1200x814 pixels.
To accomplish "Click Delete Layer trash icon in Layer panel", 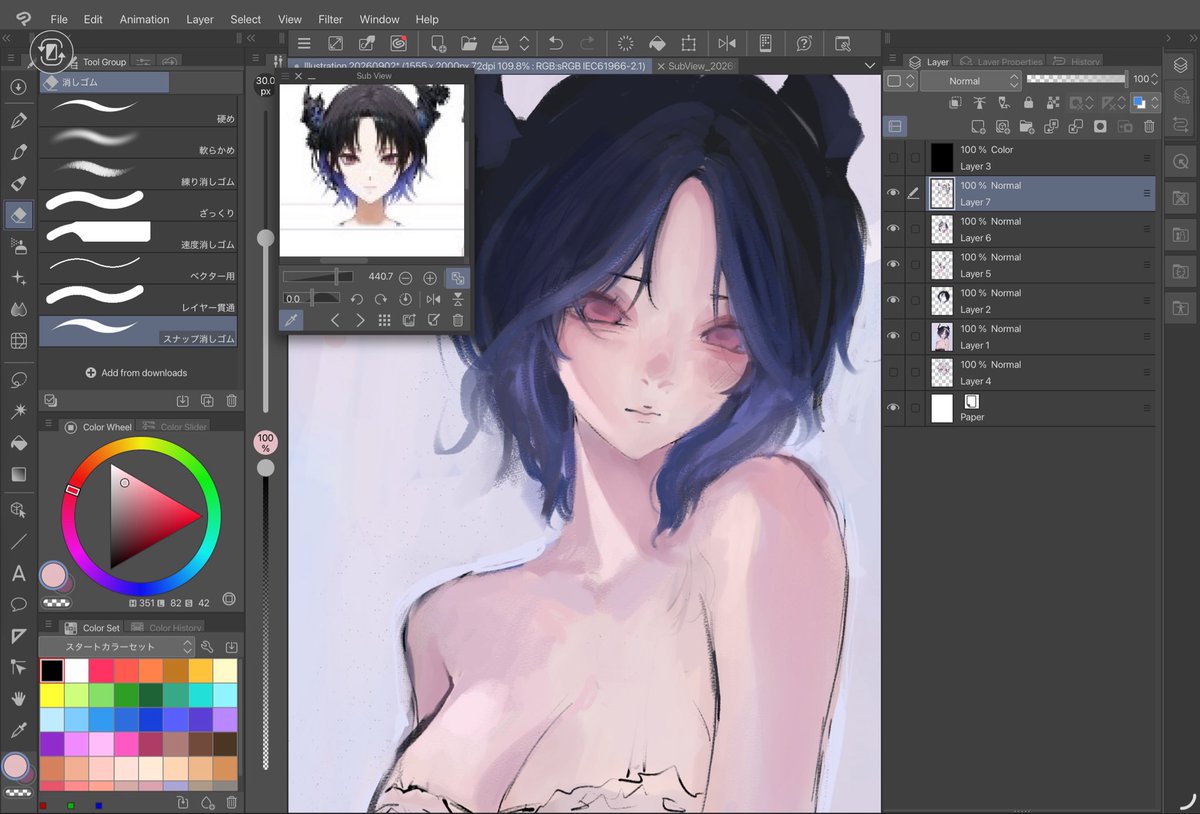I will point(1149,127).
